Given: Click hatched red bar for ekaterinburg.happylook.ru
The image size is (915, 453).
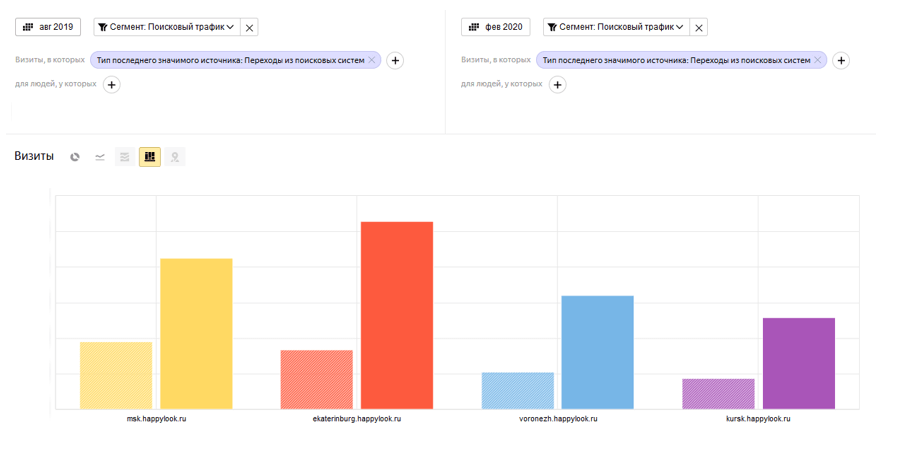Looking at the screenshot, I should click(x=317, y=379).
